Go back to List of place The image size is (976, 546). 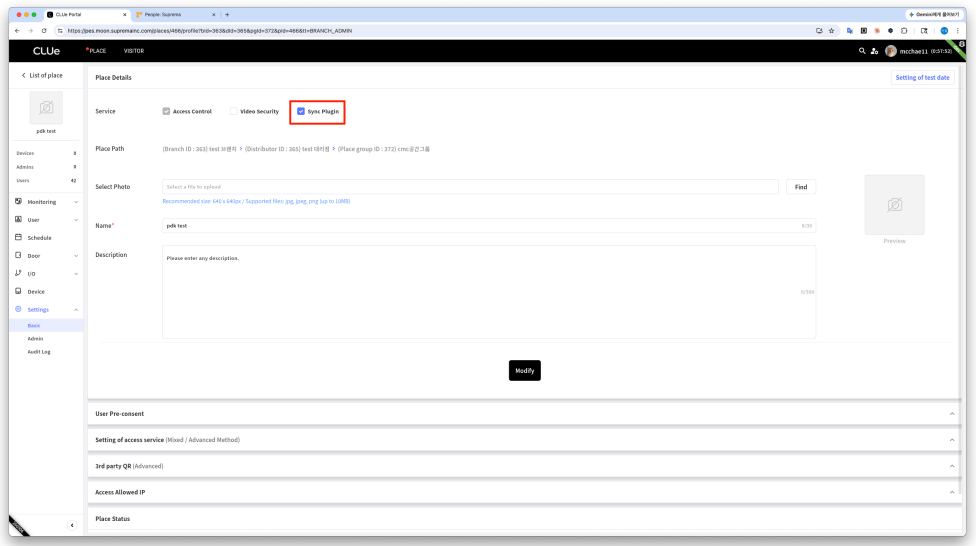coord(42,75)
